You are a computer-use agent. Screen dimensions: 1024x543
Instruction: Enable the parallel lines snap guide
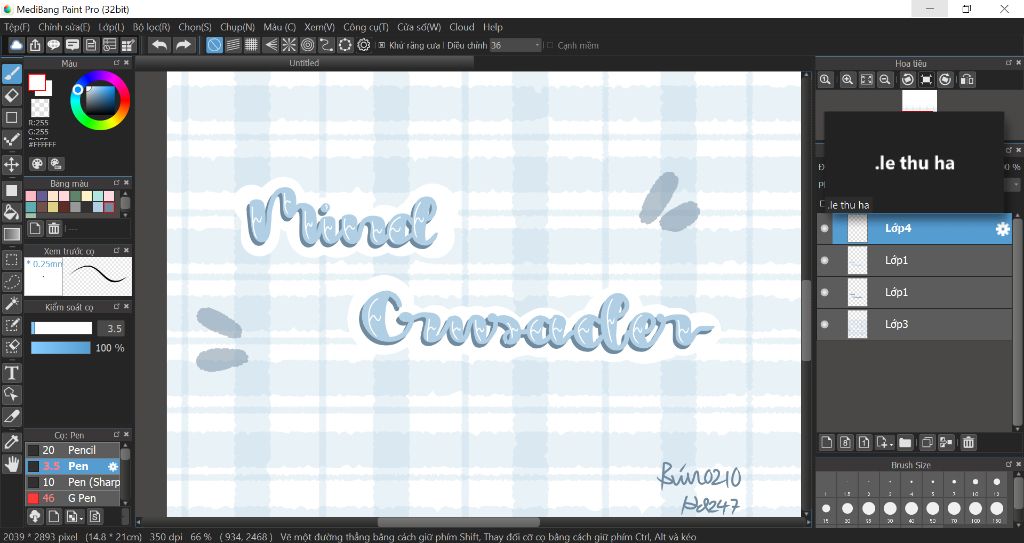pyautogui.click(x=233, y=44)
